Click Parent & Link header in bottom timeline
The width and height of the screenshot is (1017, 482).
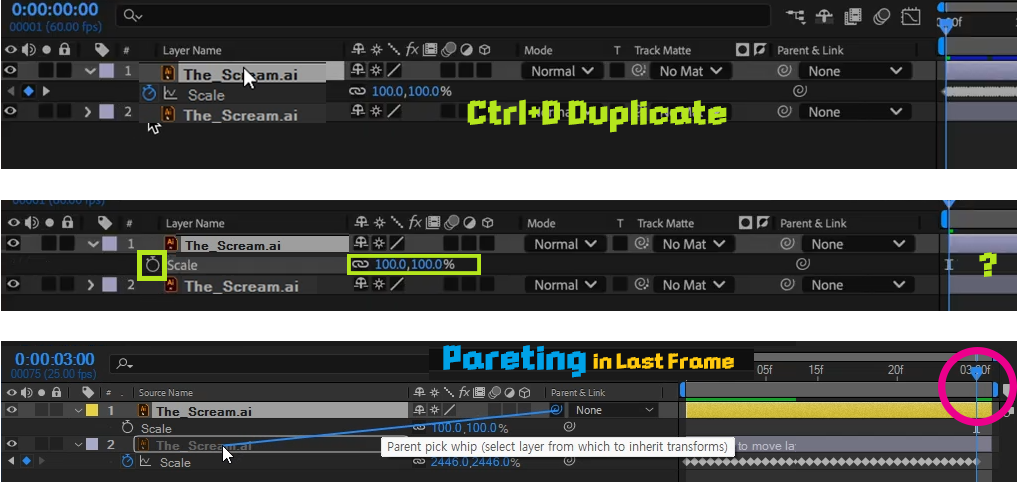[578, 392]
